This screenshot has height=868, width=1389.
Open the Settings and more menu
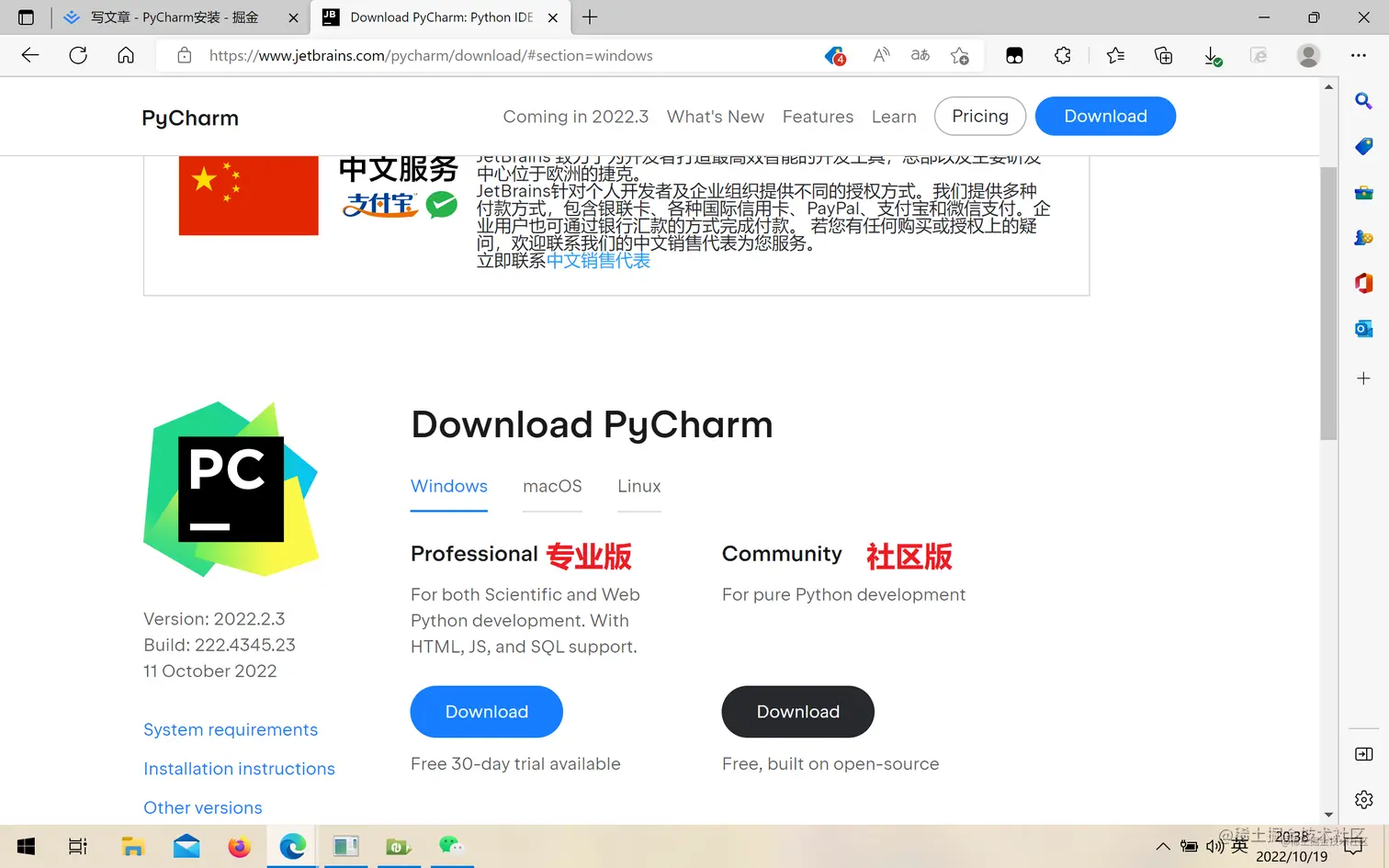[1359, 55]
